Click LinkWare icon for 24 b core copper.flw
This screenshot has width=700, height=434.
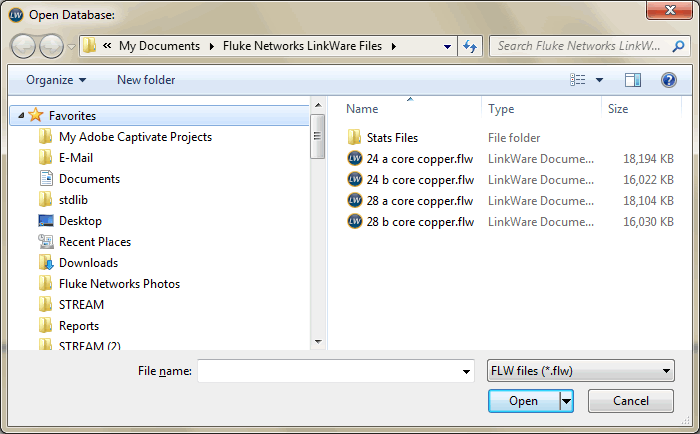(x=354, y=179)
